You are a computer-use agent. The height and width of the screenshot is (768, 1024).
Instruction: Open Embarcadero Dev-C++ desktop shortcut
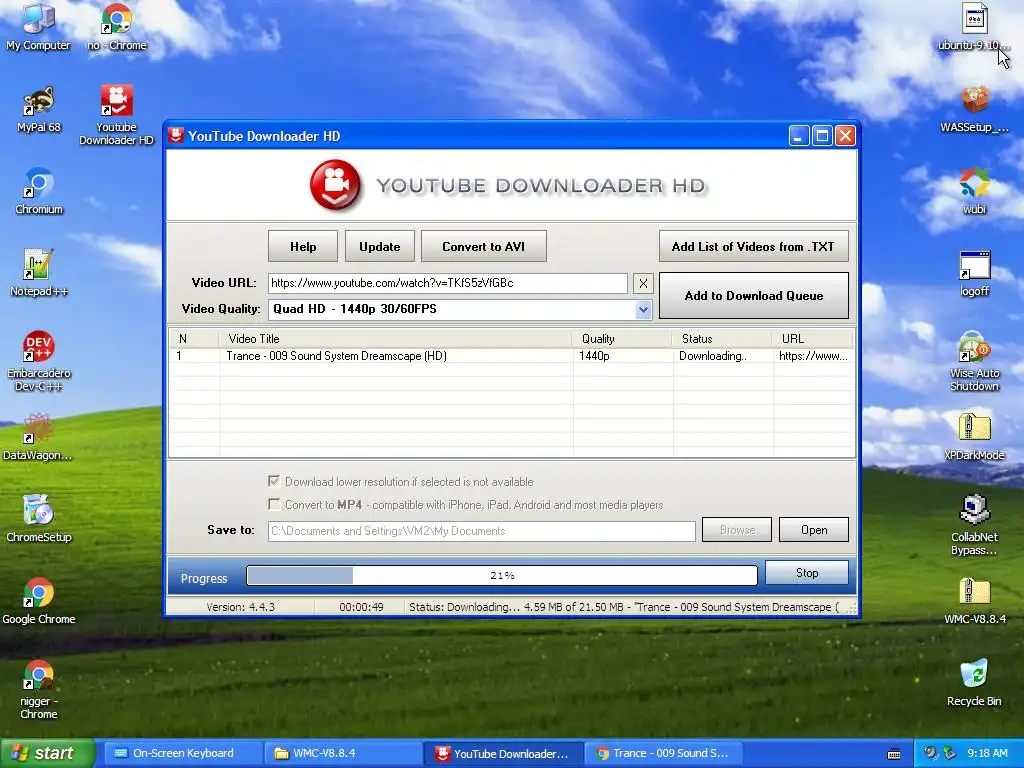tap(39, 360)
